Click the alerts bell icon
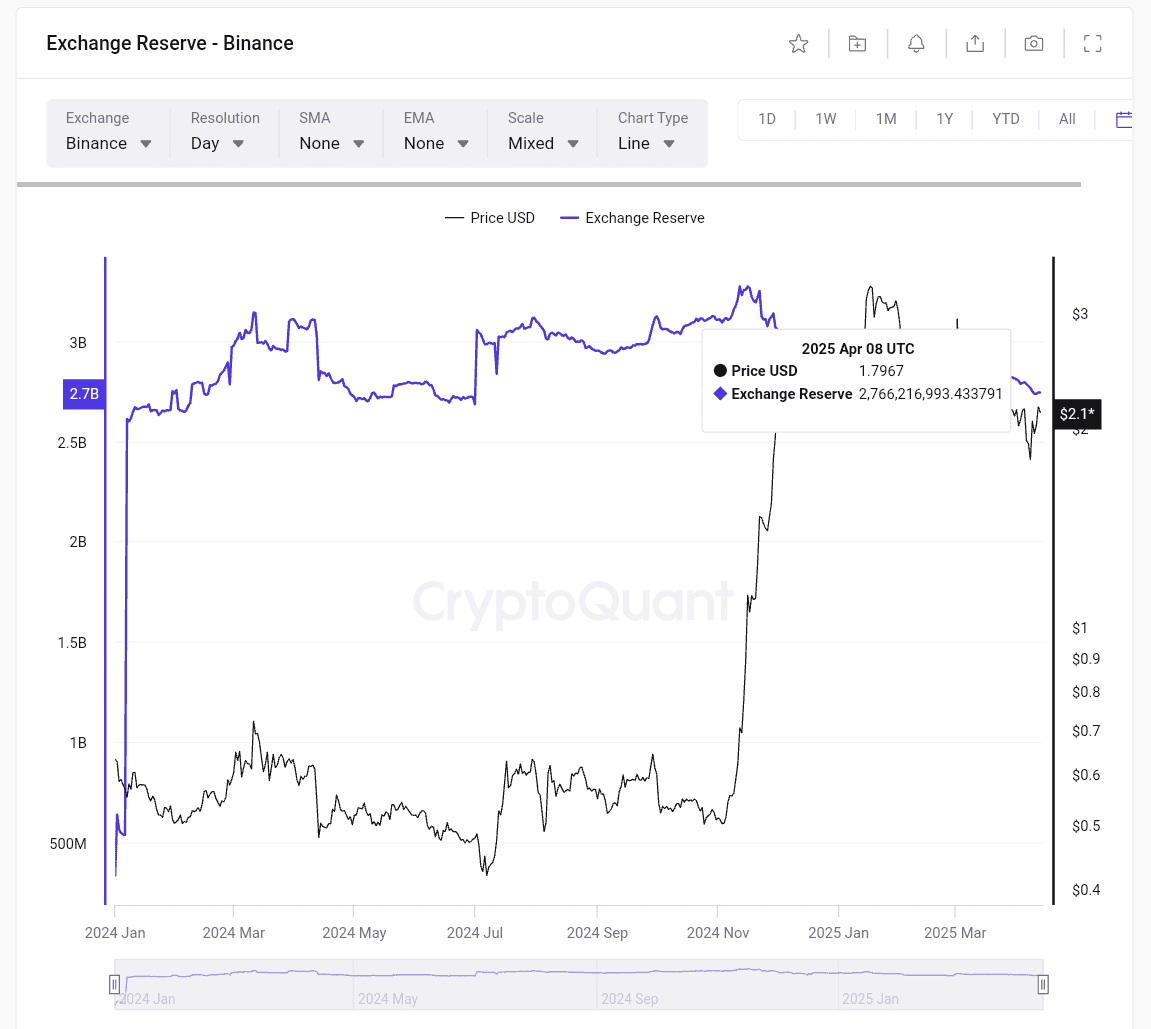 (x=916, y=43)
